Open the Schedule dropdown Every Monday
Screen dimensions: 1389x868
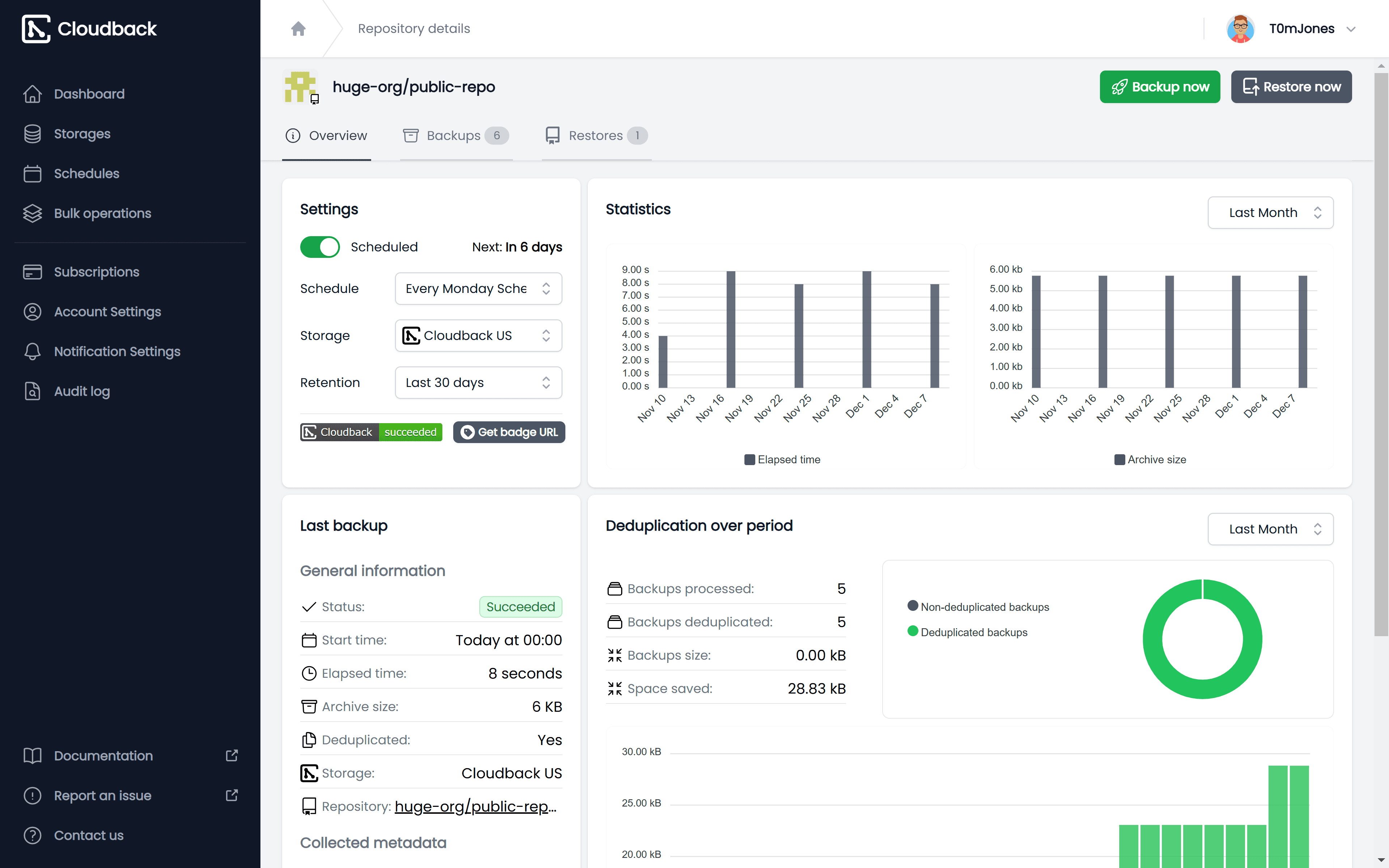point(477,288)
